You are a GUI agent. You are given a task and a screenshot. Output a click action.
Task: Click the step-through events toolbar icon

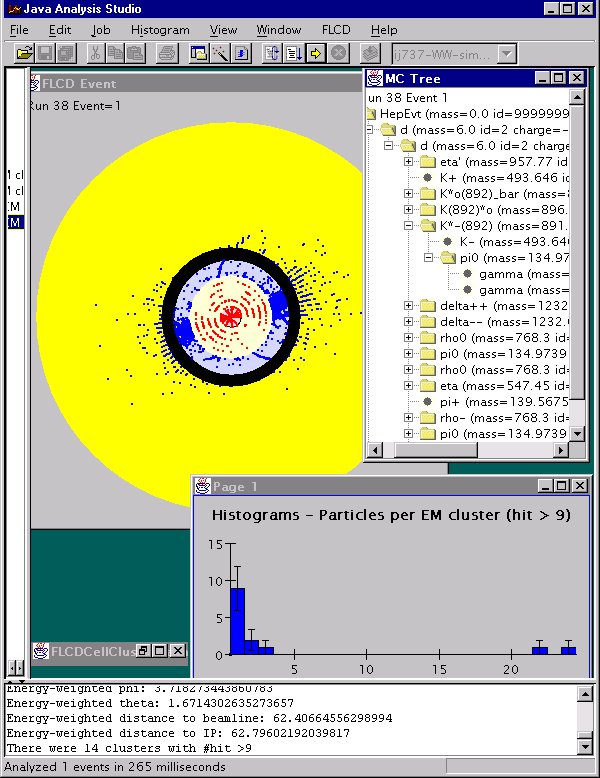[x=316, y=53]
